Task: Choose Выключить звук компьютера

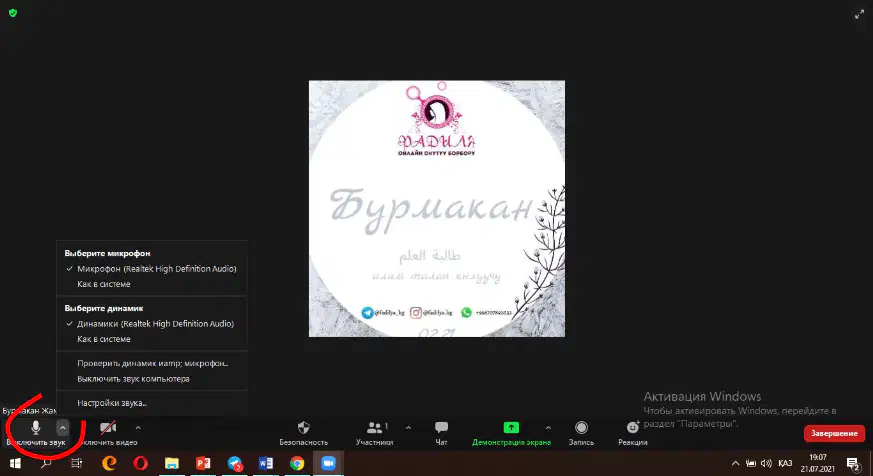Action: click(134, 379)
